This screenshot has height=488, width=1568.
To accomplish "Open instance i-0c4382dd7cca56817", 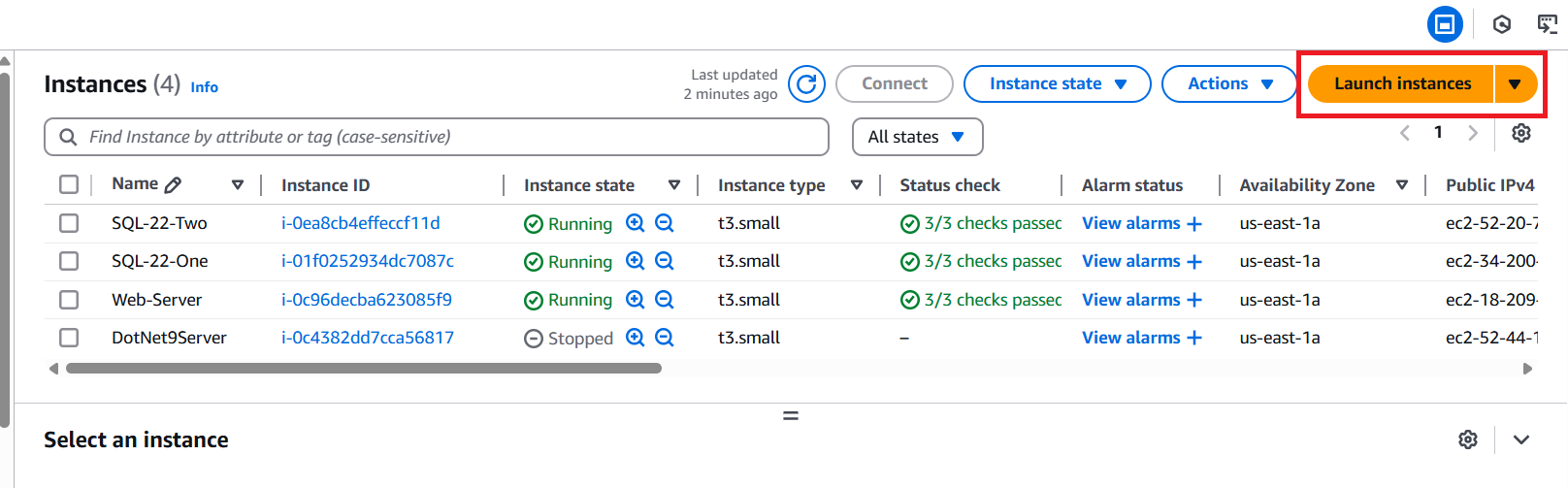I will [368, 338].
